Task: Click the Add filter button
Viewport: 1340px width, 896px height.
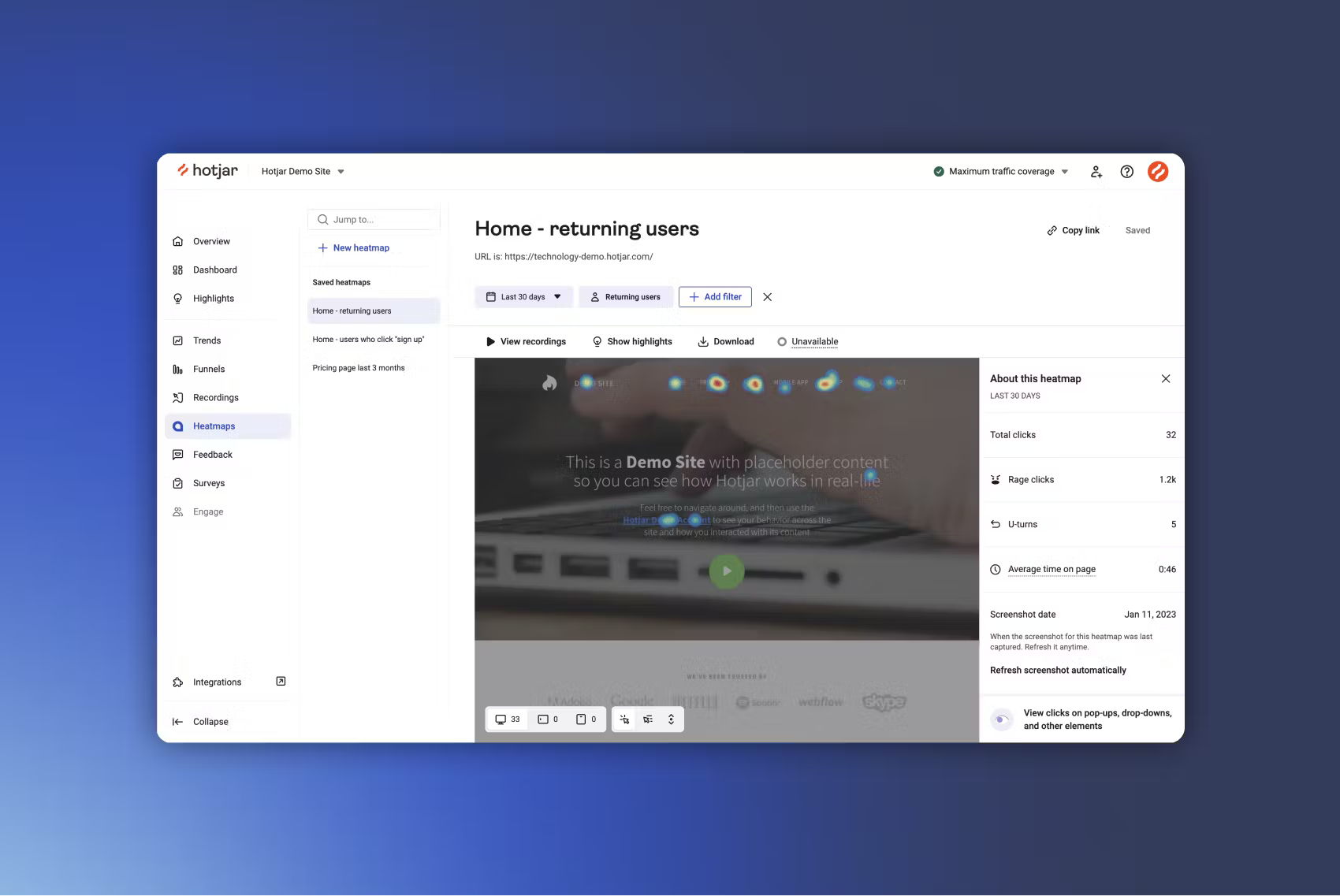Action: point(715,297)
